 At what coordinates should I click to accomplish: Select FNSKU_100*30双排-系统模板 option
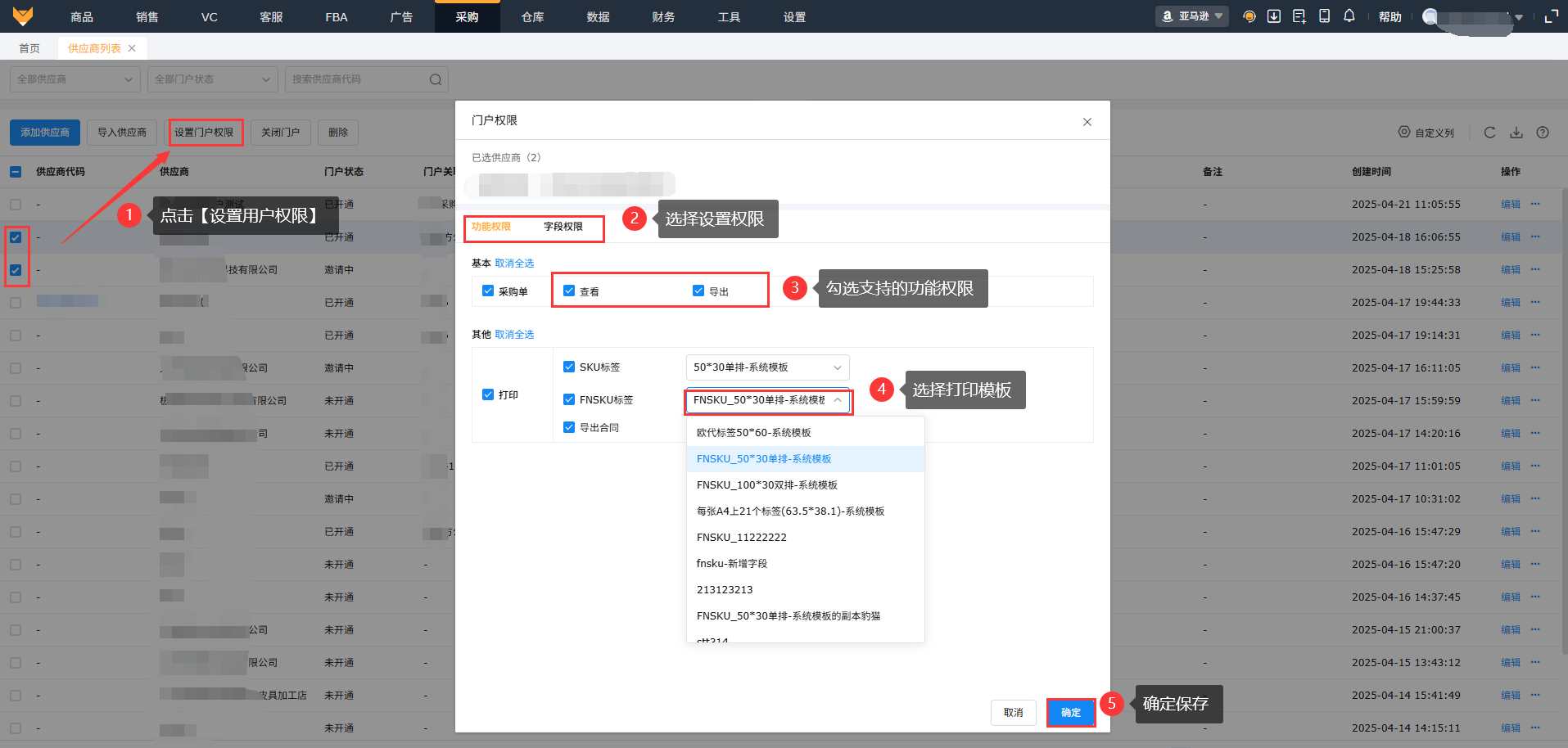point(766,485)
